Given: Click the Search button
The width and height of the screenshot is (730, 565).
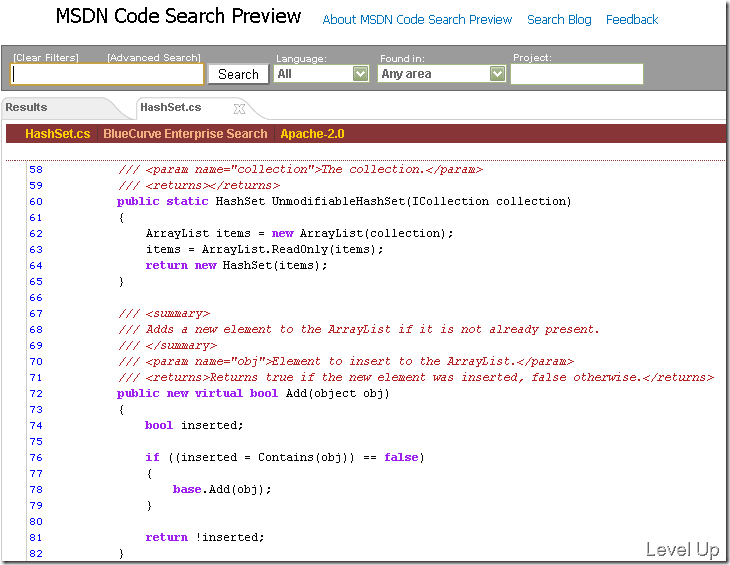Looking at the screenshot, I should pos(238,74).
